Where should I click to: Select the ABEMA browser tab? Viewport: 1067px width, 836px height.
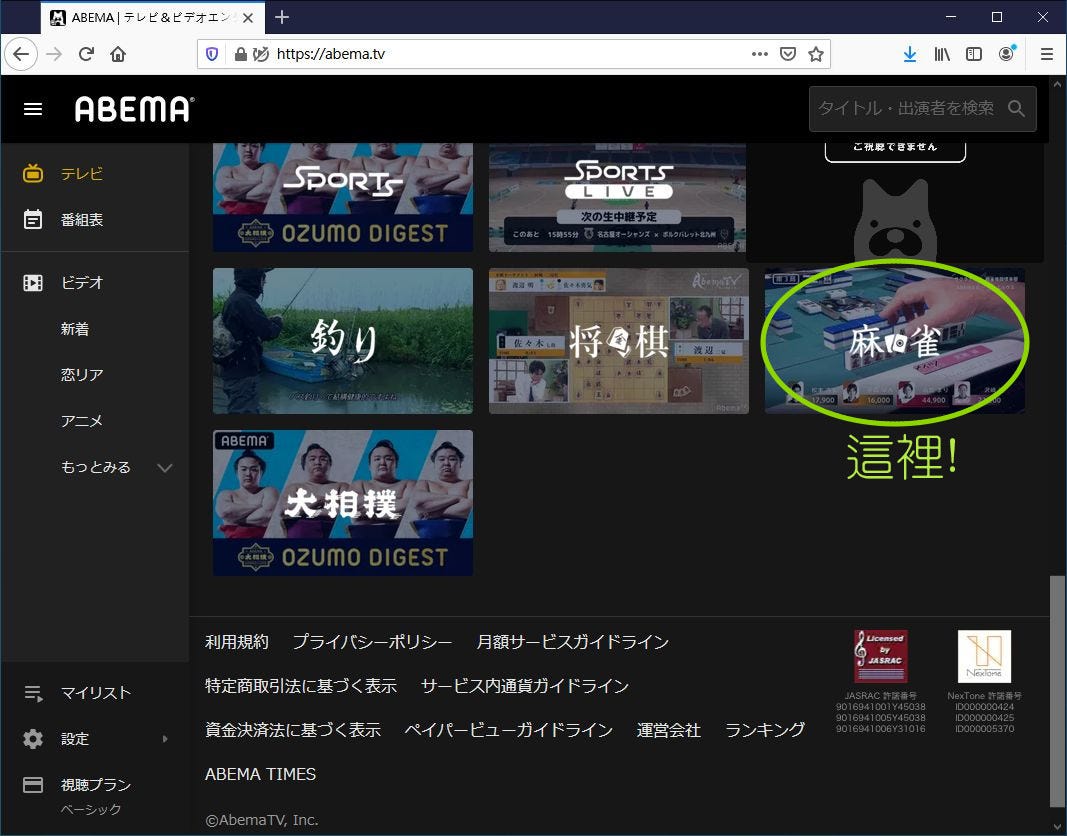click(x=152, y=18)
